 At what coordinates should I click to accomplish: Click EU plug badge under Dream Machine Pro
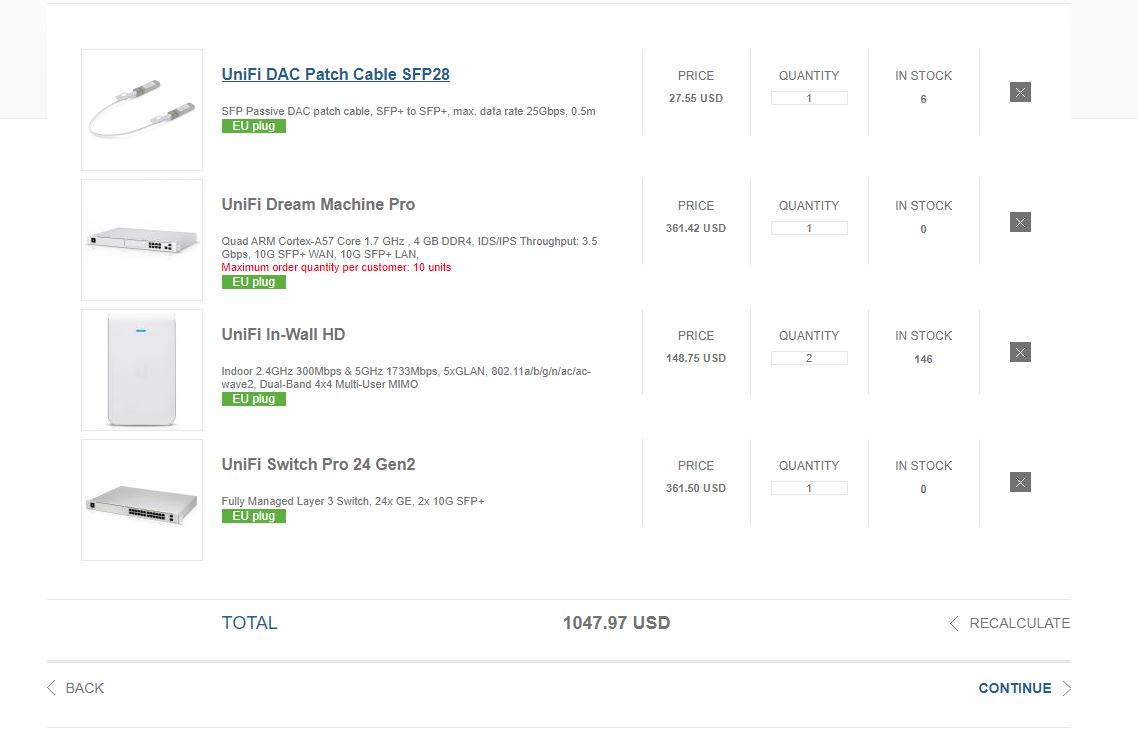(254, 282)
